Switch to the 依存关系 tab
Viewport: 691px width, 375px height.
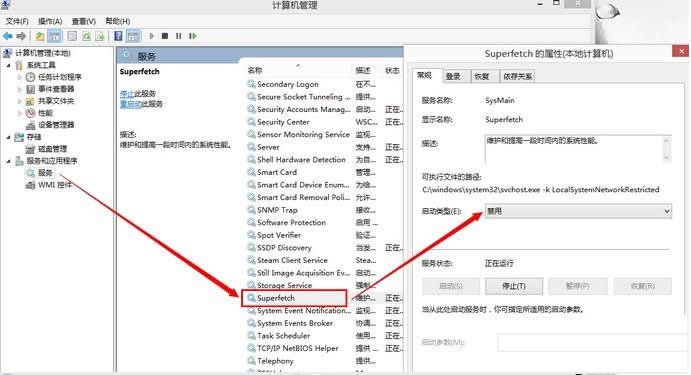[517, 76]
